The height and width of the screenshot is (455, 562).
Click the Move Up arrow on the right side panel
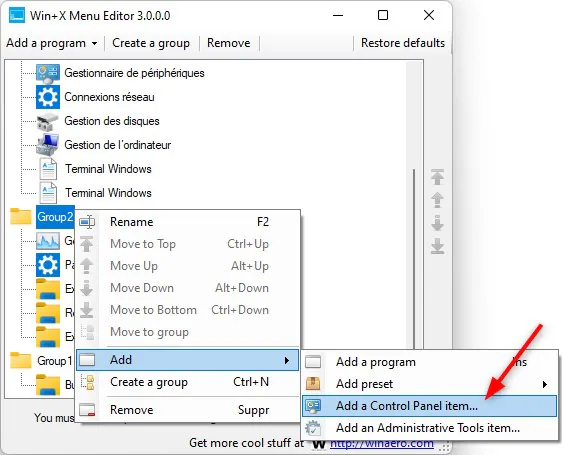click(x=437, y=200)
